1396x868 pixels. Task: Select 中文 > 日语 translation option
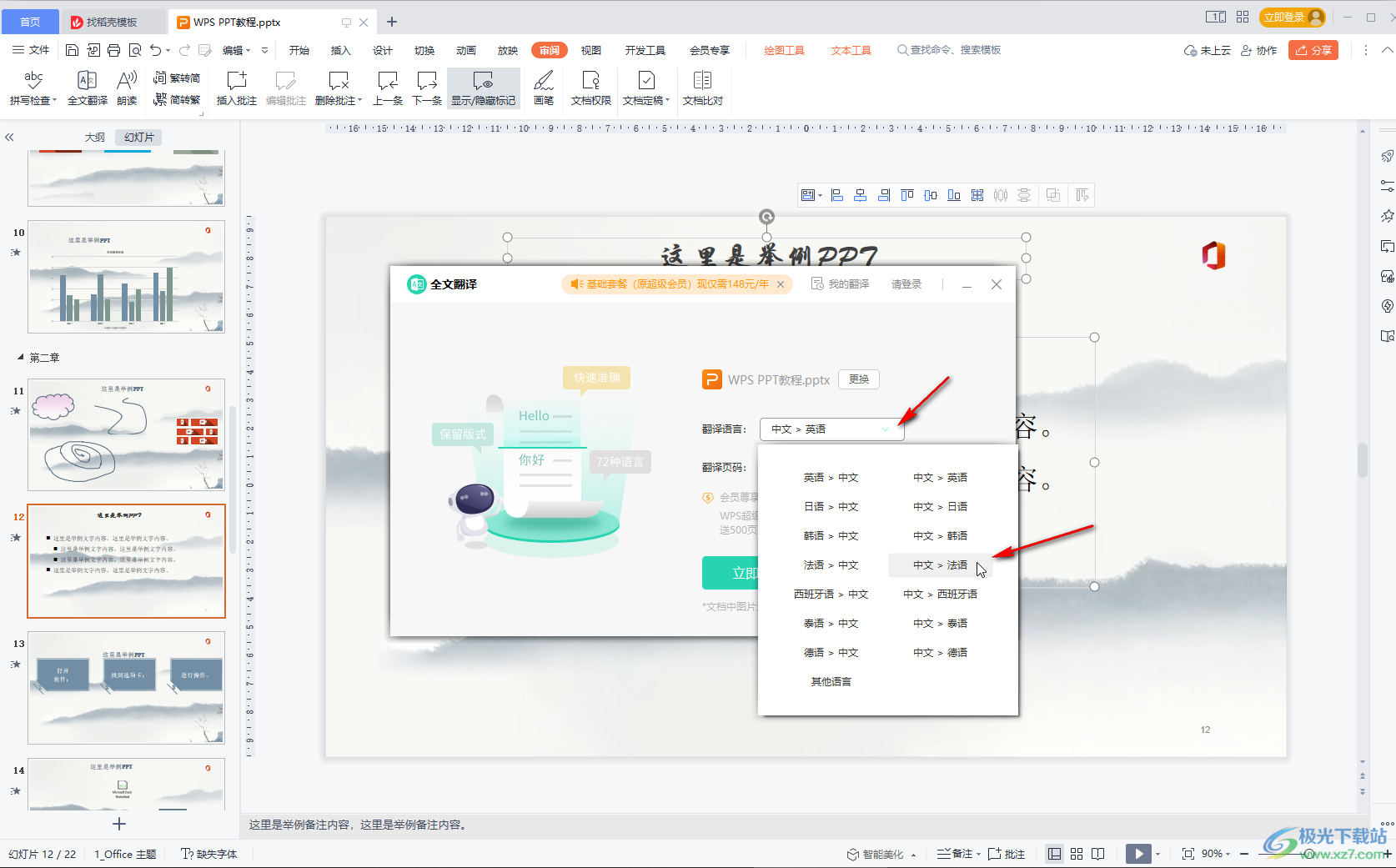coord(940,507)
